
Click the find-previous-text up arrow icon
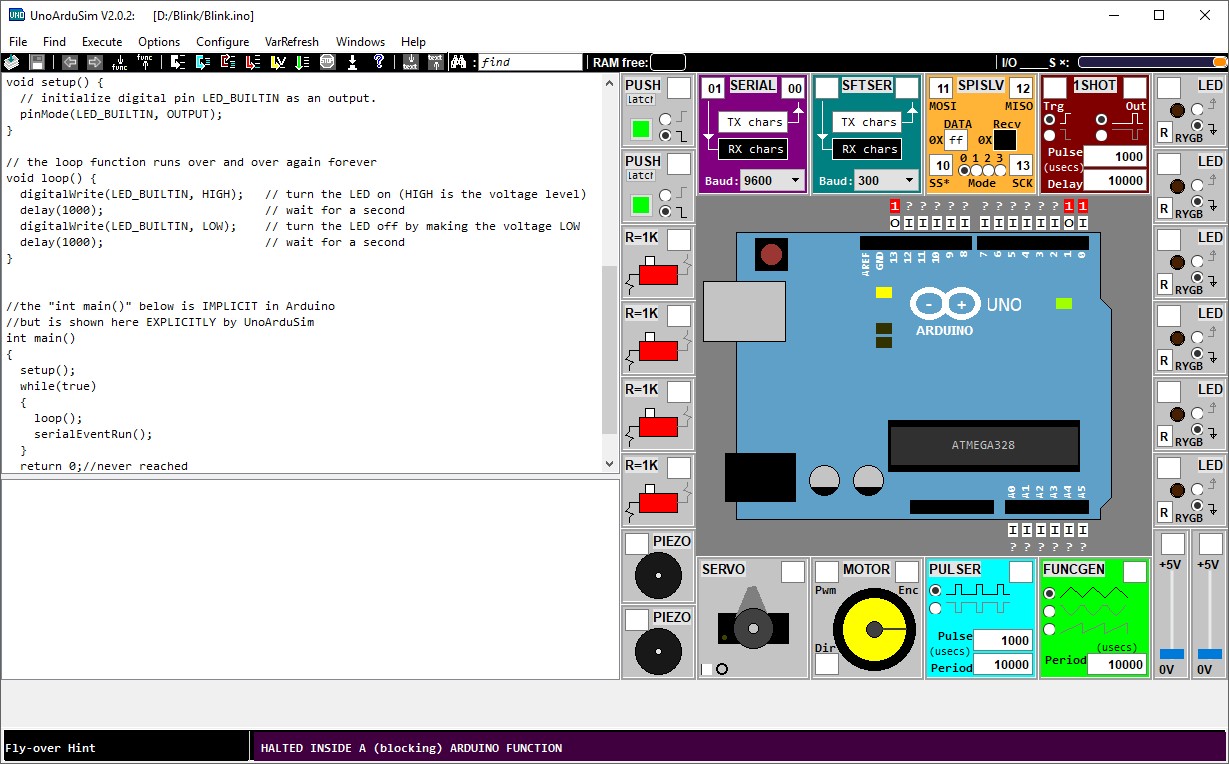pyautogui.click(x=435, y=62)
